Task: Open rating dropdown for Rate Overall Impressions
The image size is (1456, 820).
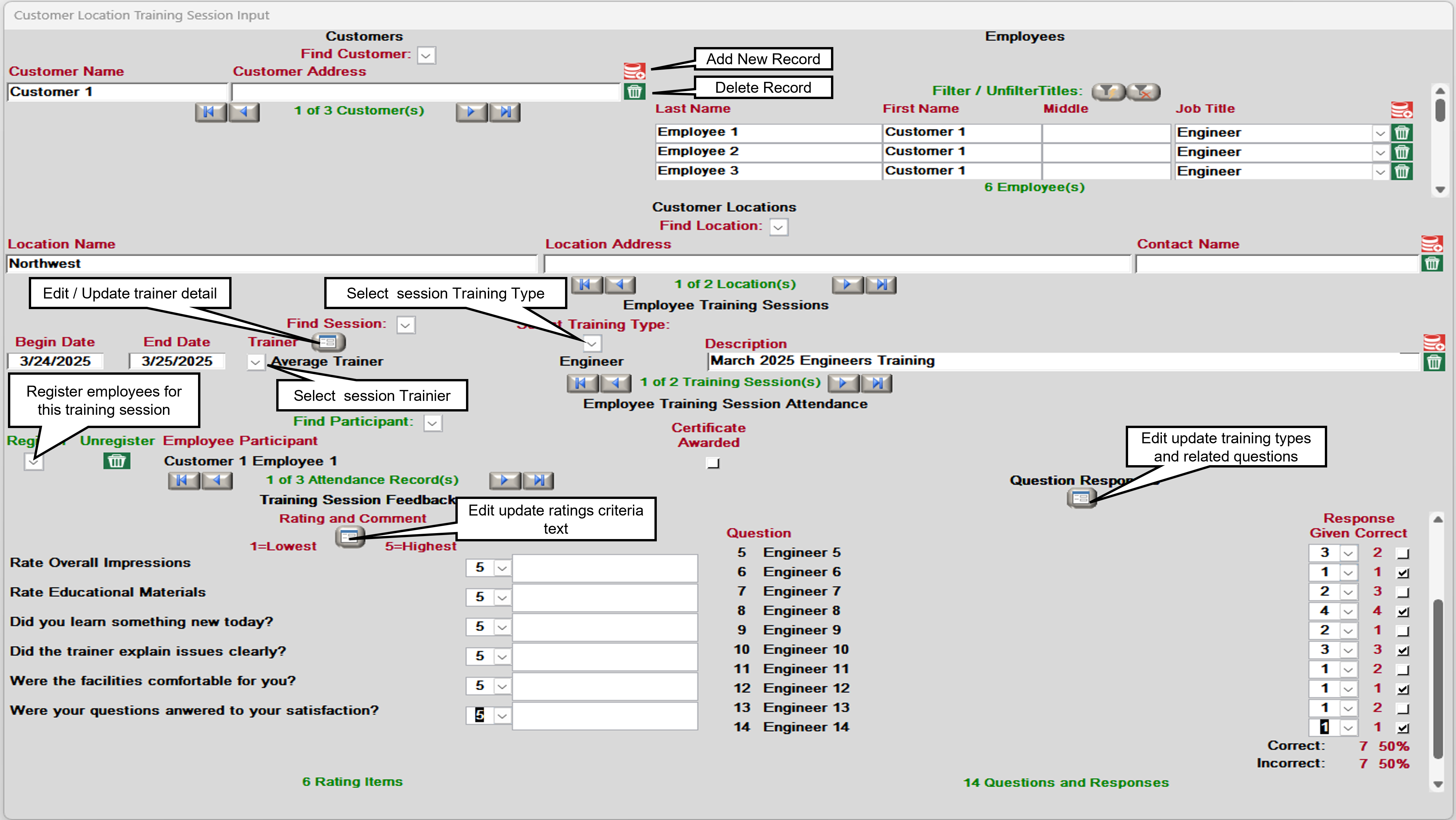Action: click(x=502, y=568)
